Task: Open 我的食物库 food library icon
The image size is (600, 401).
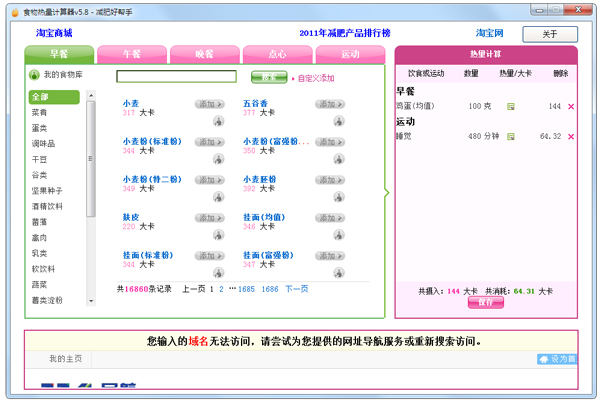Action: pyautogui.click(x=35, y=75)
